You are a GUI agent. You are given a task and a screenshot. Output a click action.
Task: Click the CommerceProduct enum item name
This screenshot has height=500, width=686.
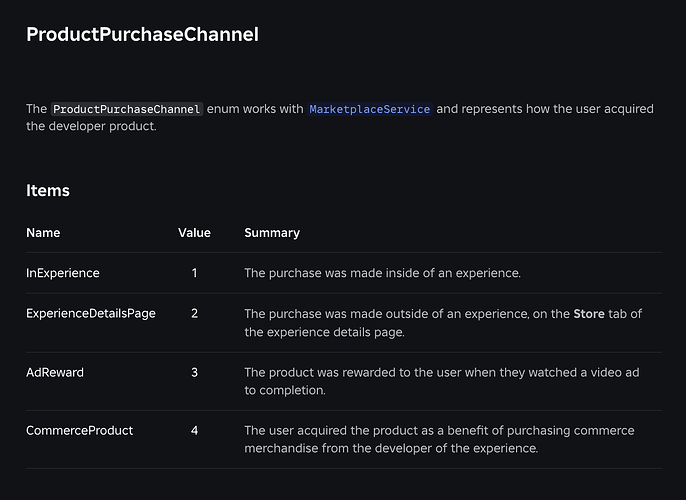click(x=80, y=430)
